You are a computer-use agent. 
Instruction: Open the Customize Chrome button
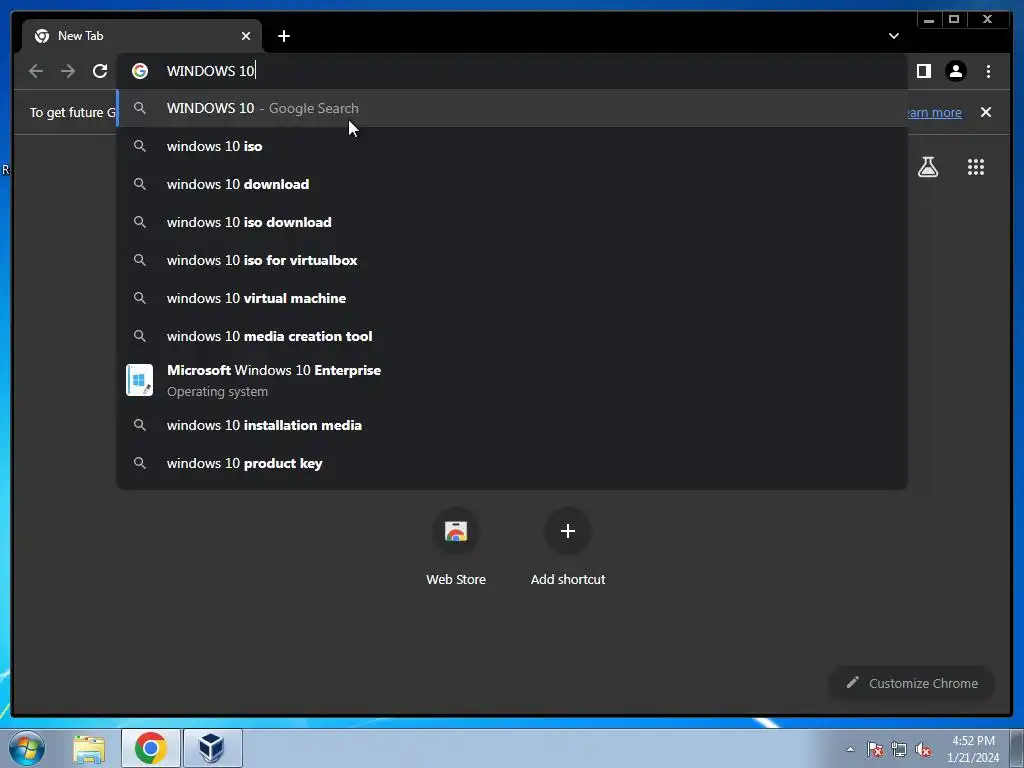coord(912,683)
